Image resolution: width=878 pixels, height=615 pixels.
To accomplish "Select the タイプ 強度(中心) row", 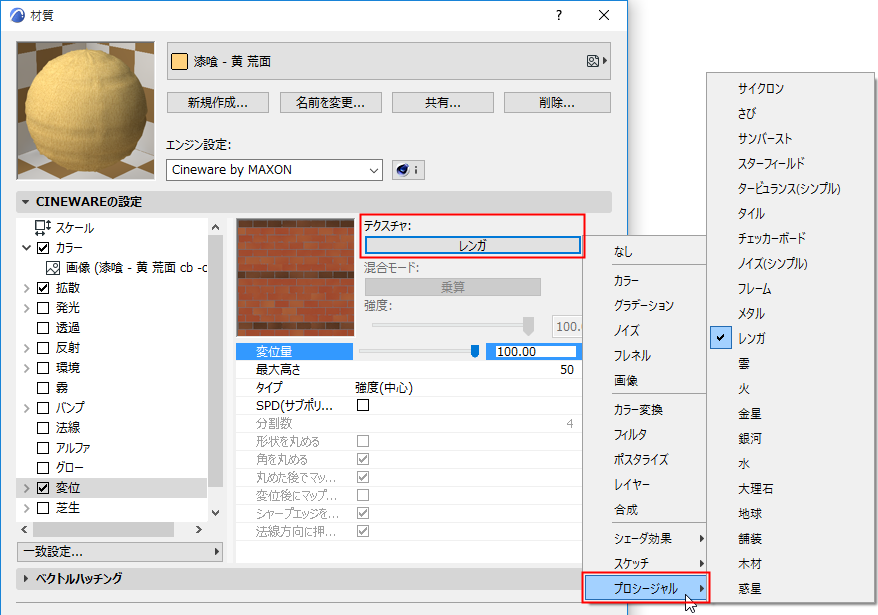I will 409,388.
